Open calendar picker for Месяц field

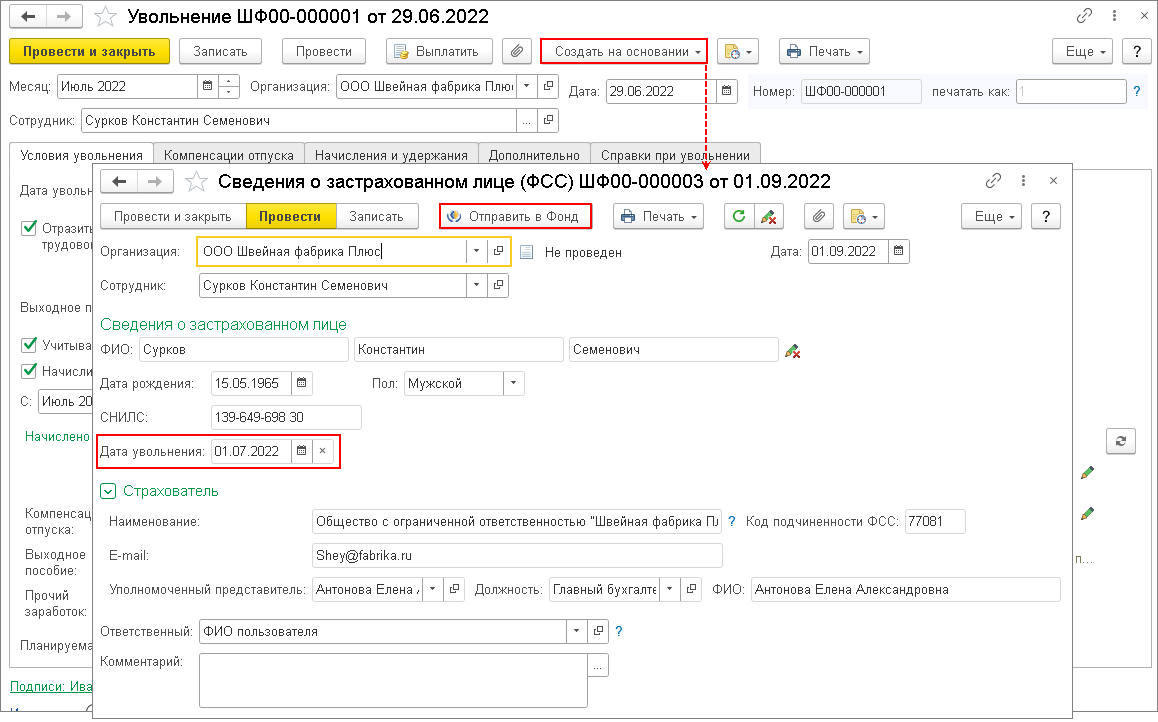pos(208,86)
